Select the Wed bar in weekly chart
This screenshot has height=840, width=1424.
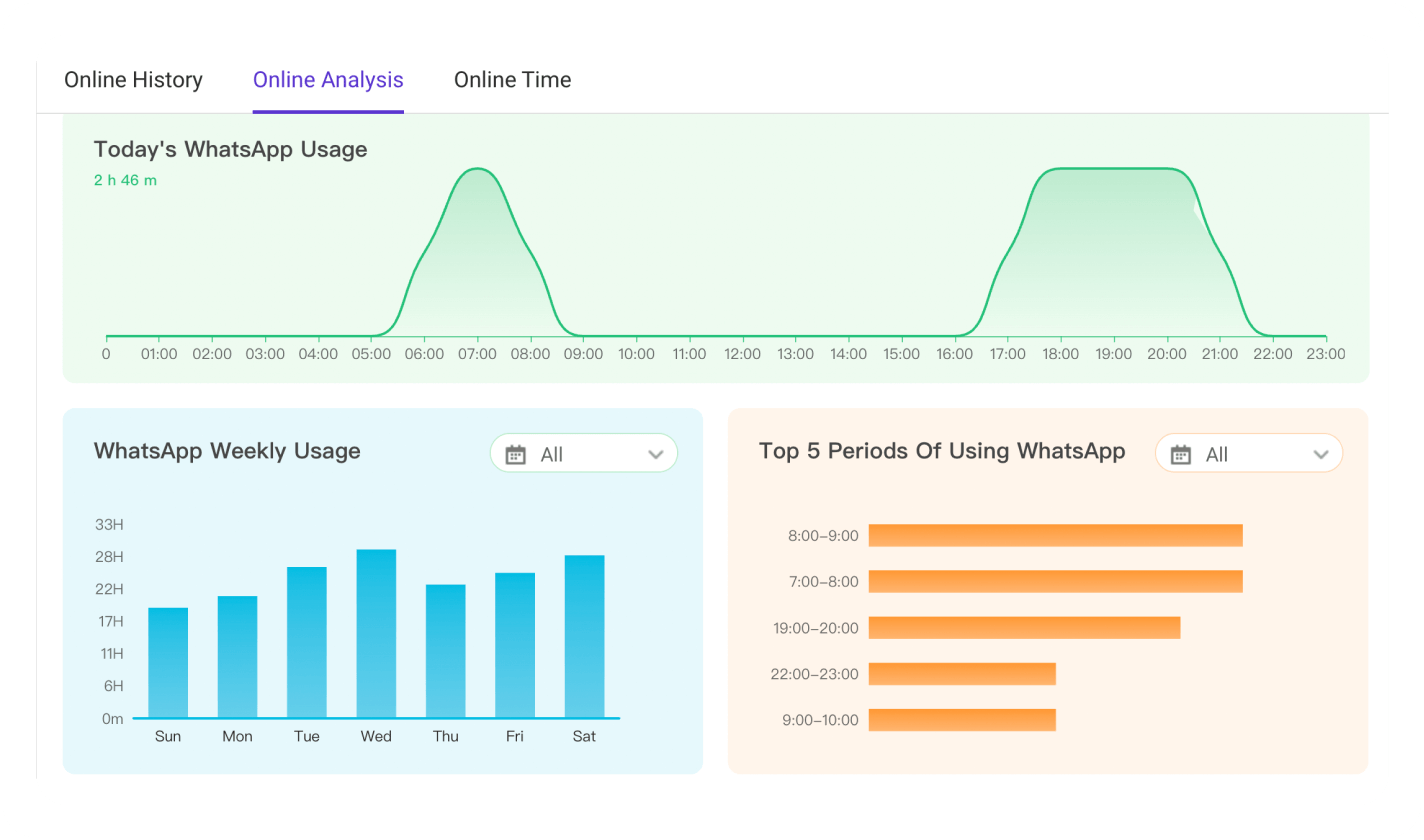376,634
